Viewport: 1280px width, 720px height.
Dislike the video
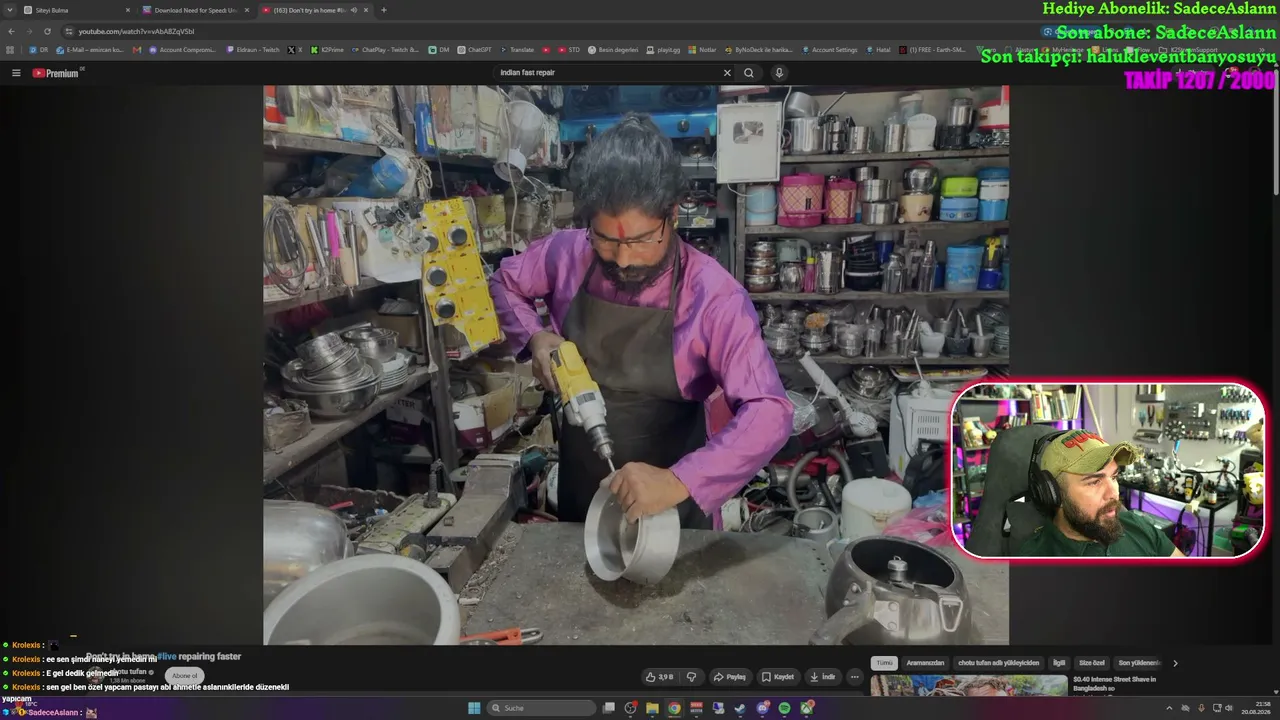pyautogui.click(x=691, y=677)
